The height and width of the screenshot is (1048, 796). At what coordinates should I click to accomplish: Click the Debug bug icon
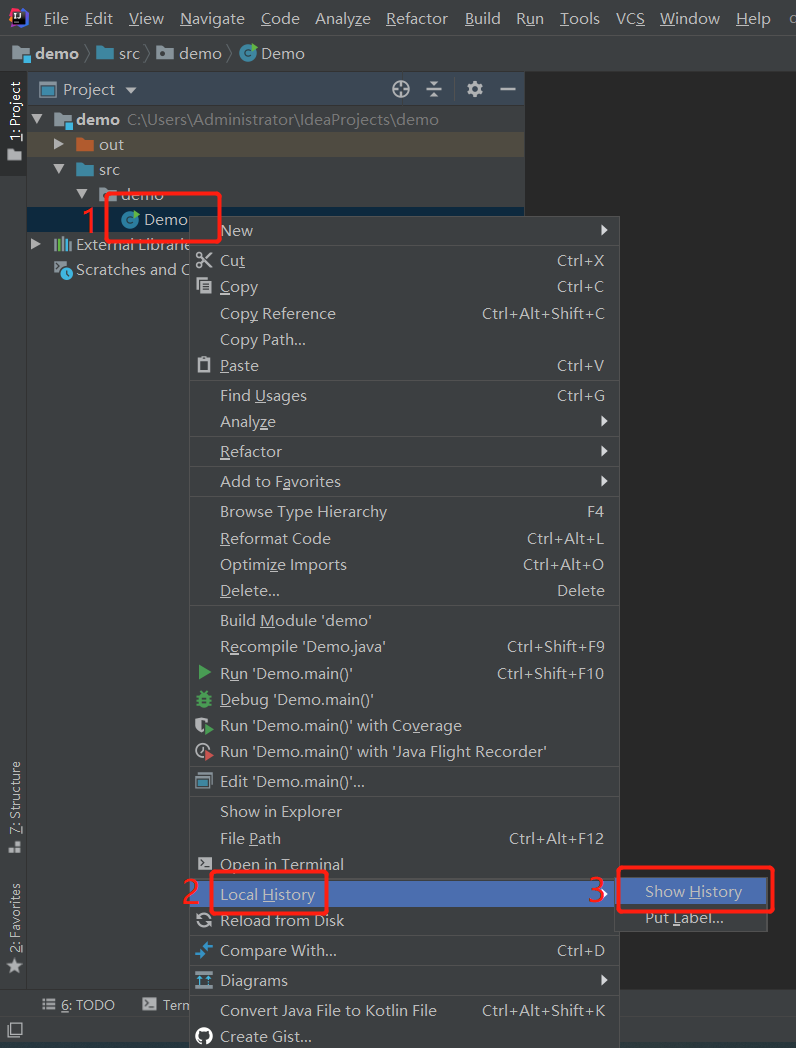click(x=204, y=699)
